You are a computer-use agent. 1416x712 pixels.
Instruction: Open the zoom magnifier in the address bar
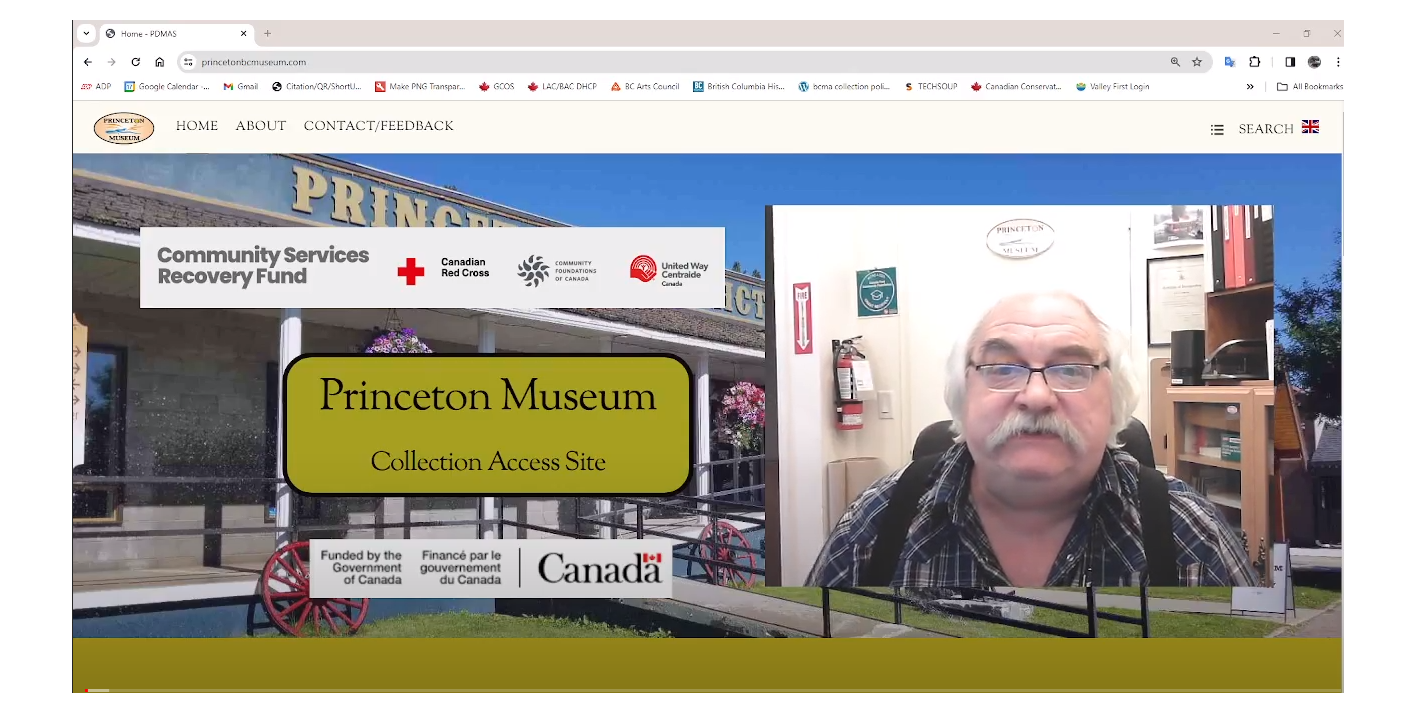[1174, 61]
